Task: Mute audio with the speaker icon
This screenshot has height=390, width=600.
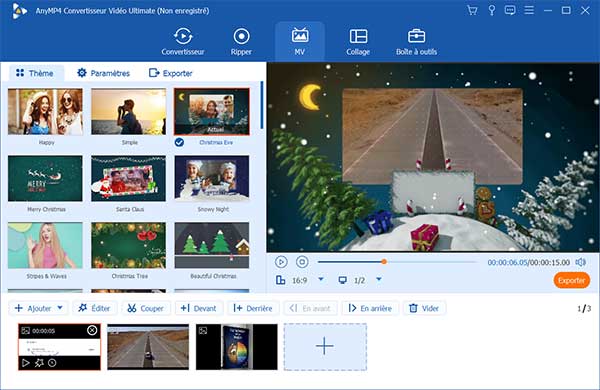Action: coord(581,262)
